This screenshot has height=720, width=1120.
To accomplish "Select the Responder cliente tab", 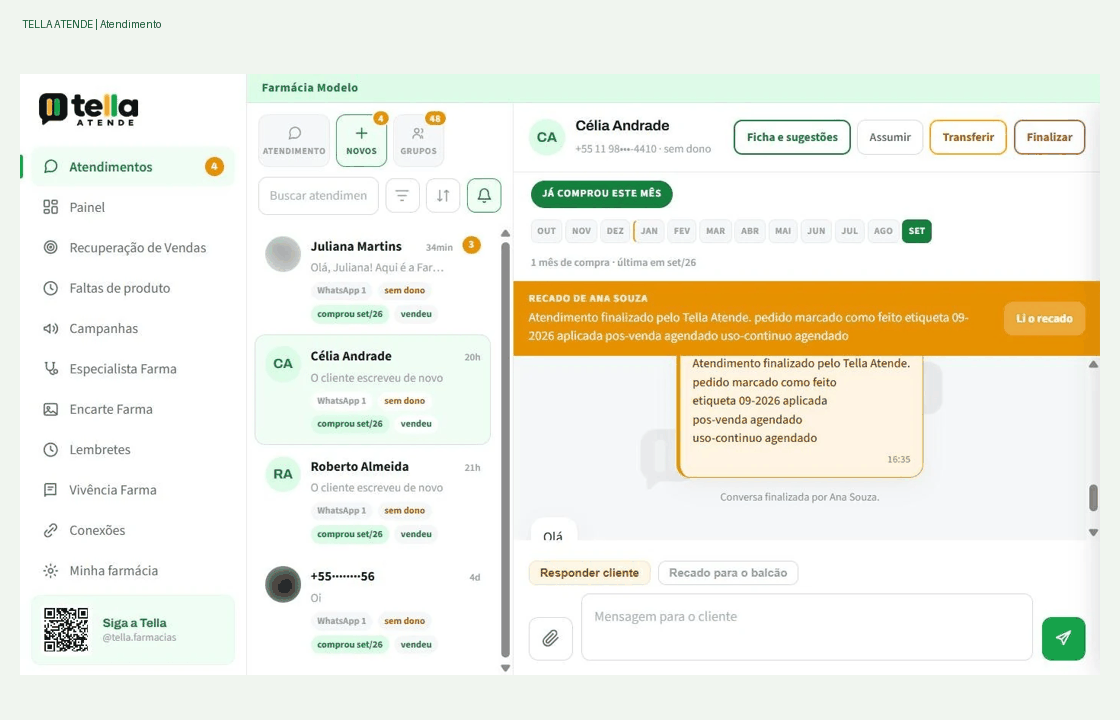I will click(589, 573).
